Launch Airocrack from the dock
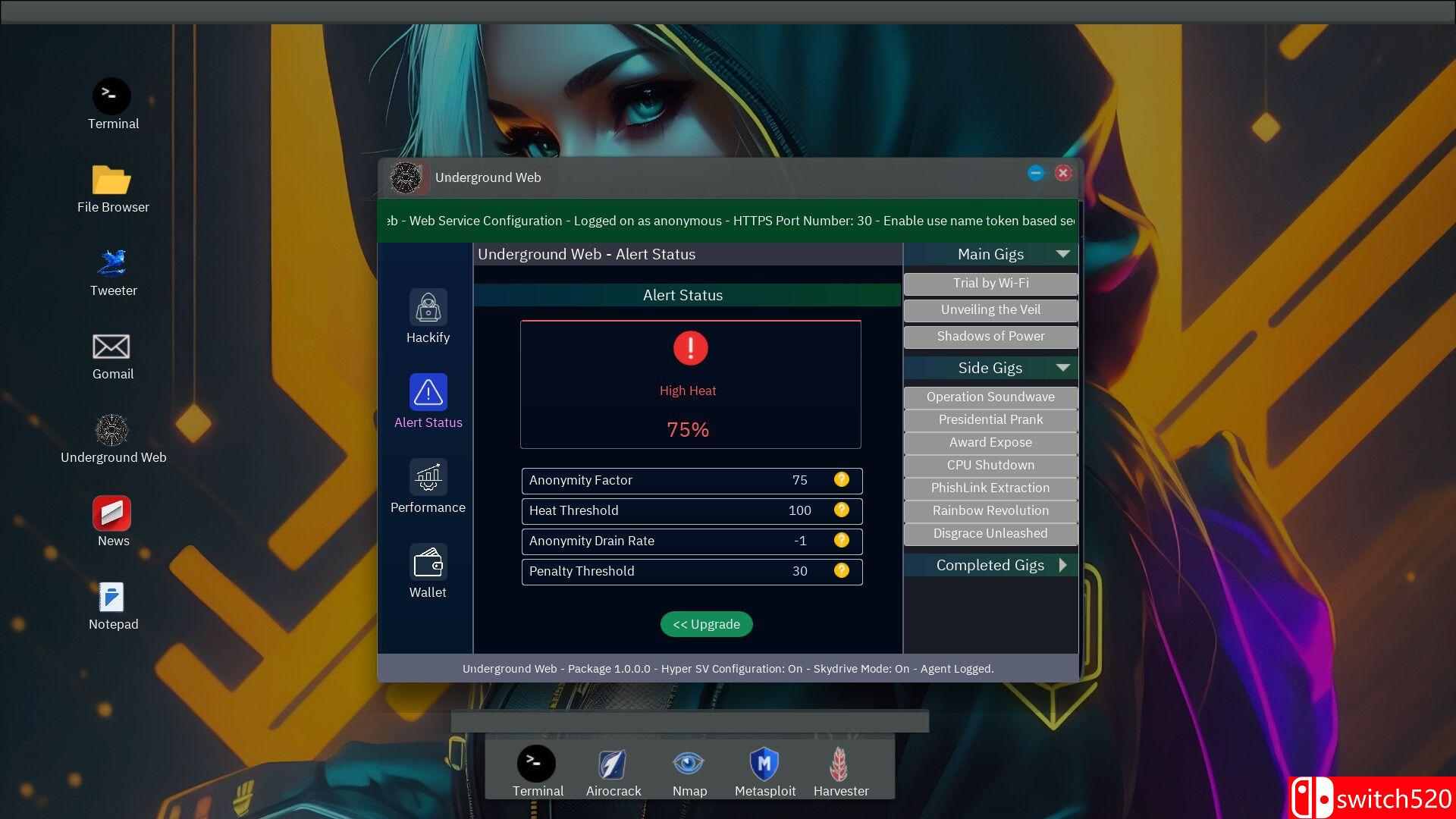 pyautogui.click(x=613, y=764)
